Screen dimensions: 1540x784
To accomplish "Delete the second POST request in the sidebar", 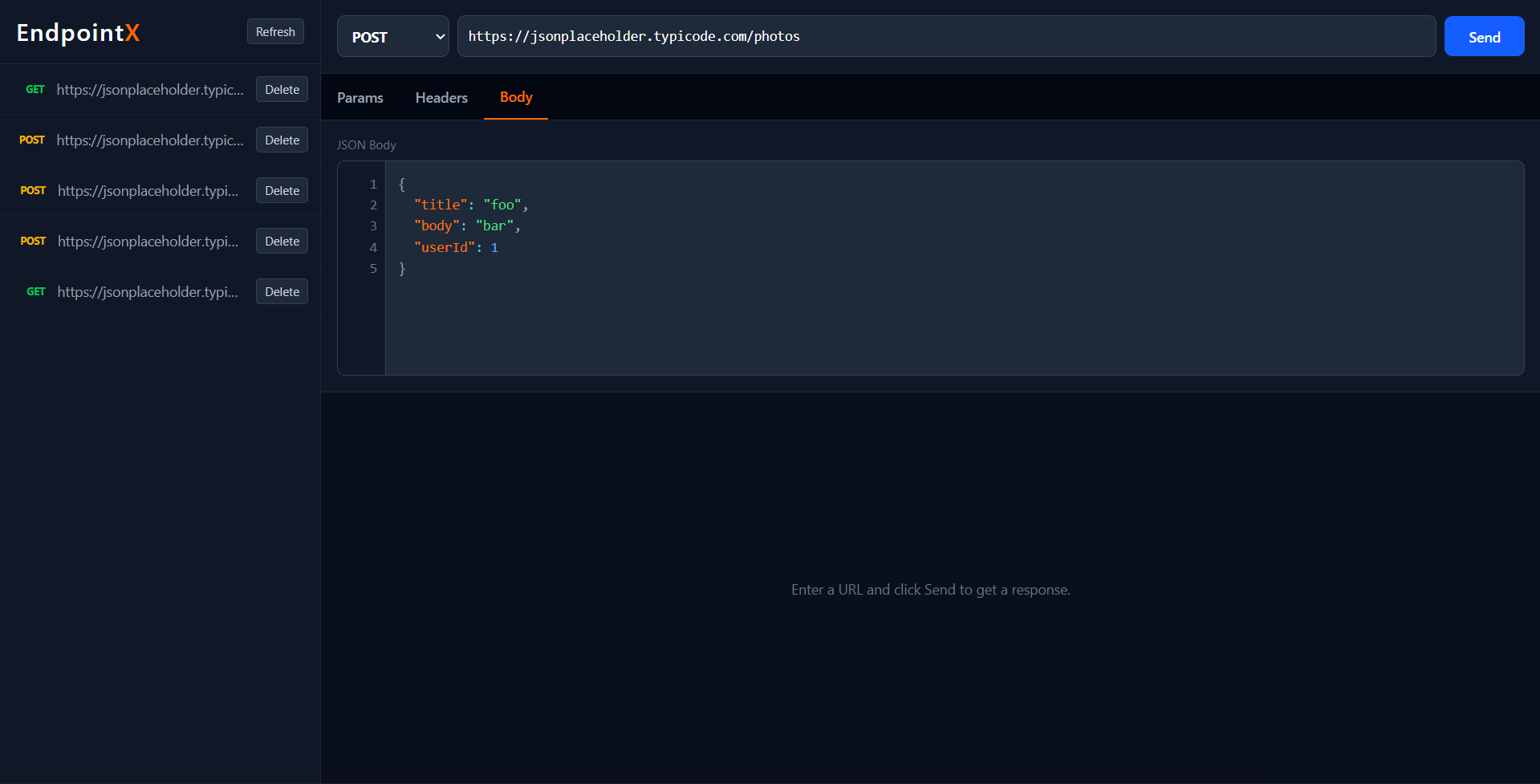I will (x=281, y=190).
